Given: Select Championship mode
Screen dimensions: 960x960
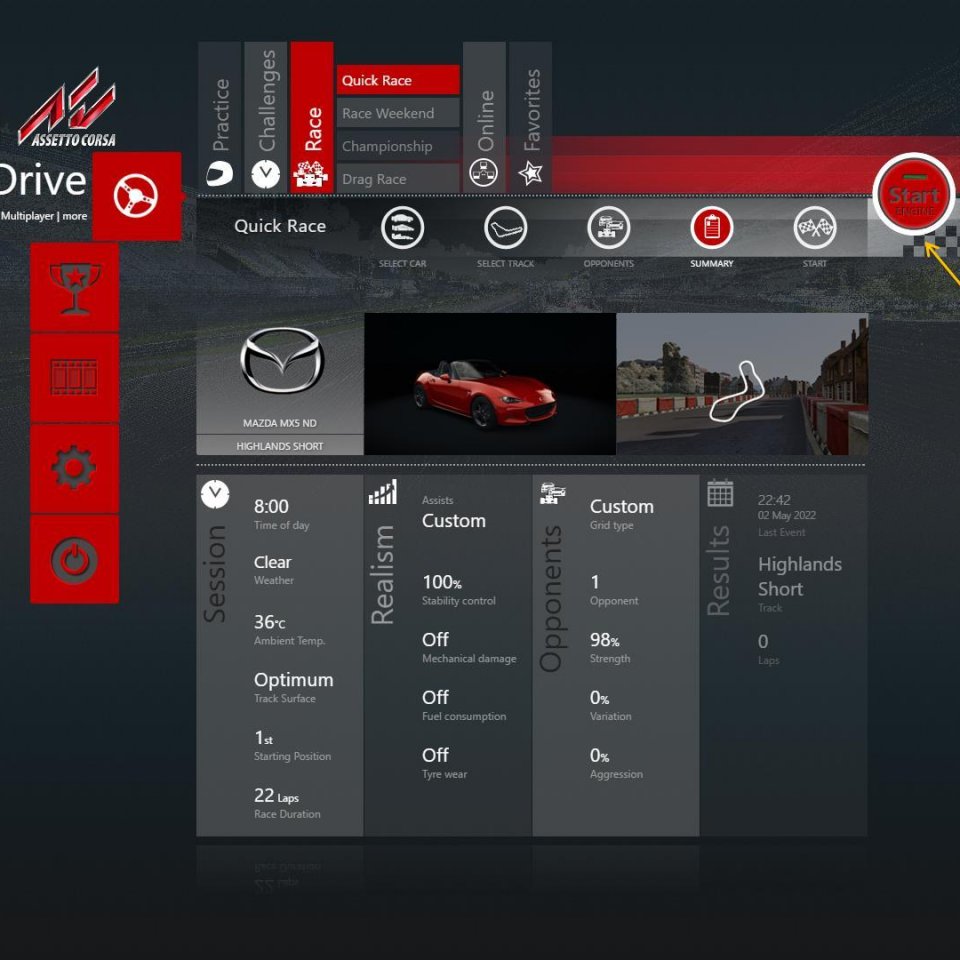Looking at the screenshot, I should coord(398,146).
